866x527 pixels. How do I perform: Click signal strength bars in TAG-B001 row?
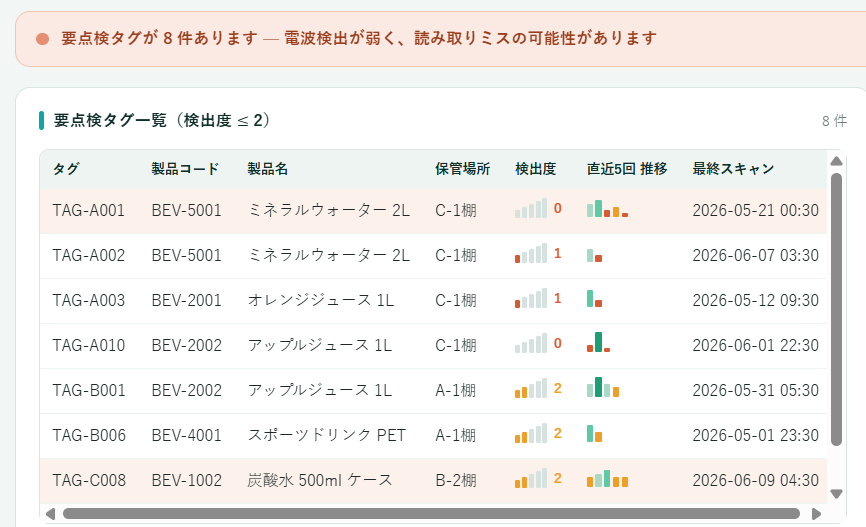pyautogui.click(x=531, y=388)
